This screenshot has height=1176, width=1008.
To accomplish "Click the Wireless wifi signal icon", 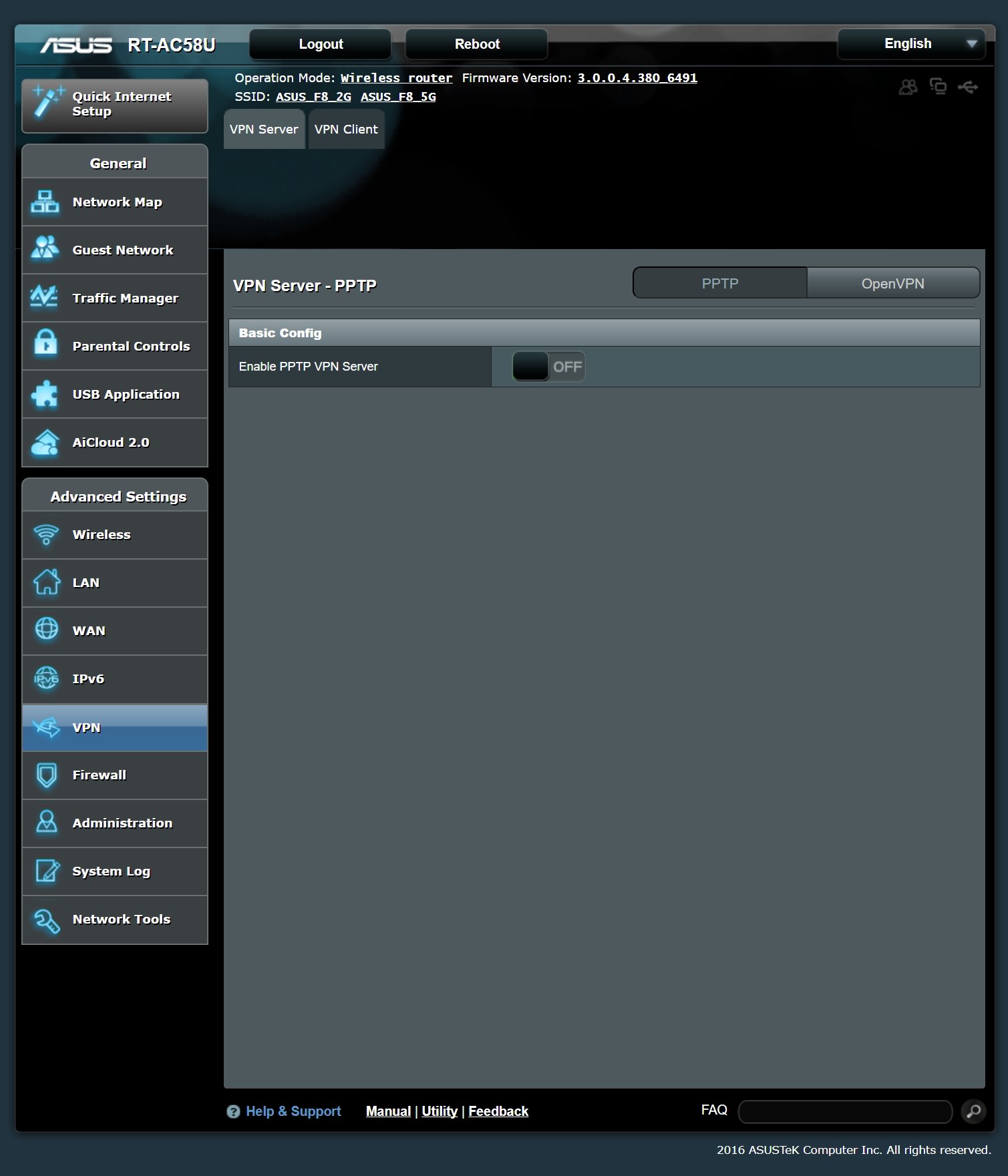I will pyautogui.click(x=46, y=534).
